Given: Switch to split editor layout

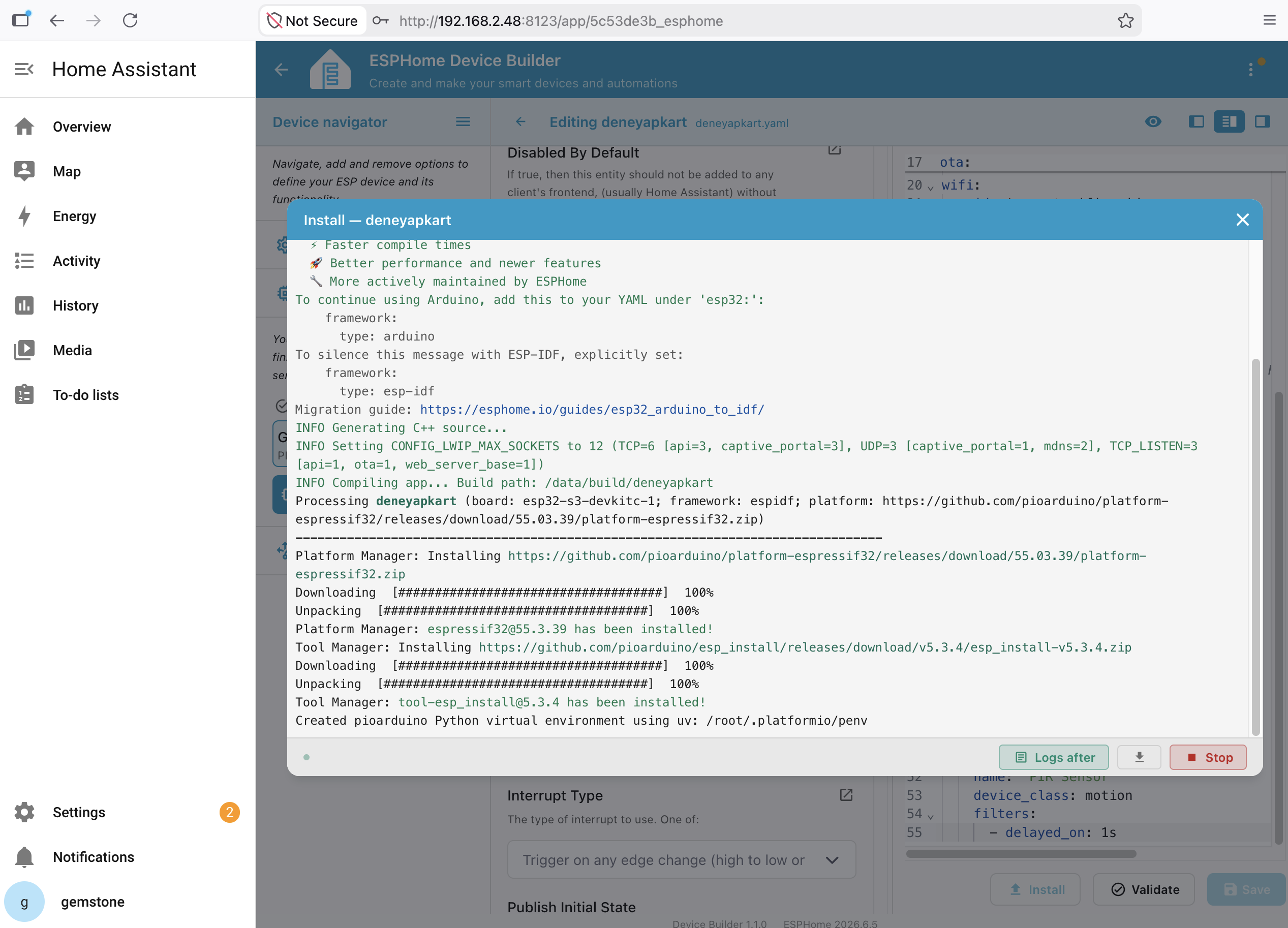Looking at the screenshot, I should pos(1229,121).
